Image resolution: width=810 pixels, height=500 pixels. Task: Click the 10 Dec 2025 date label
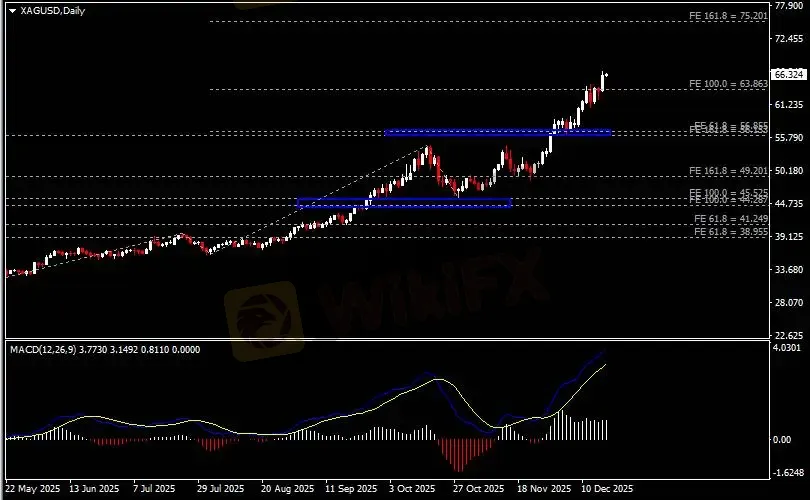coord(605,490)
